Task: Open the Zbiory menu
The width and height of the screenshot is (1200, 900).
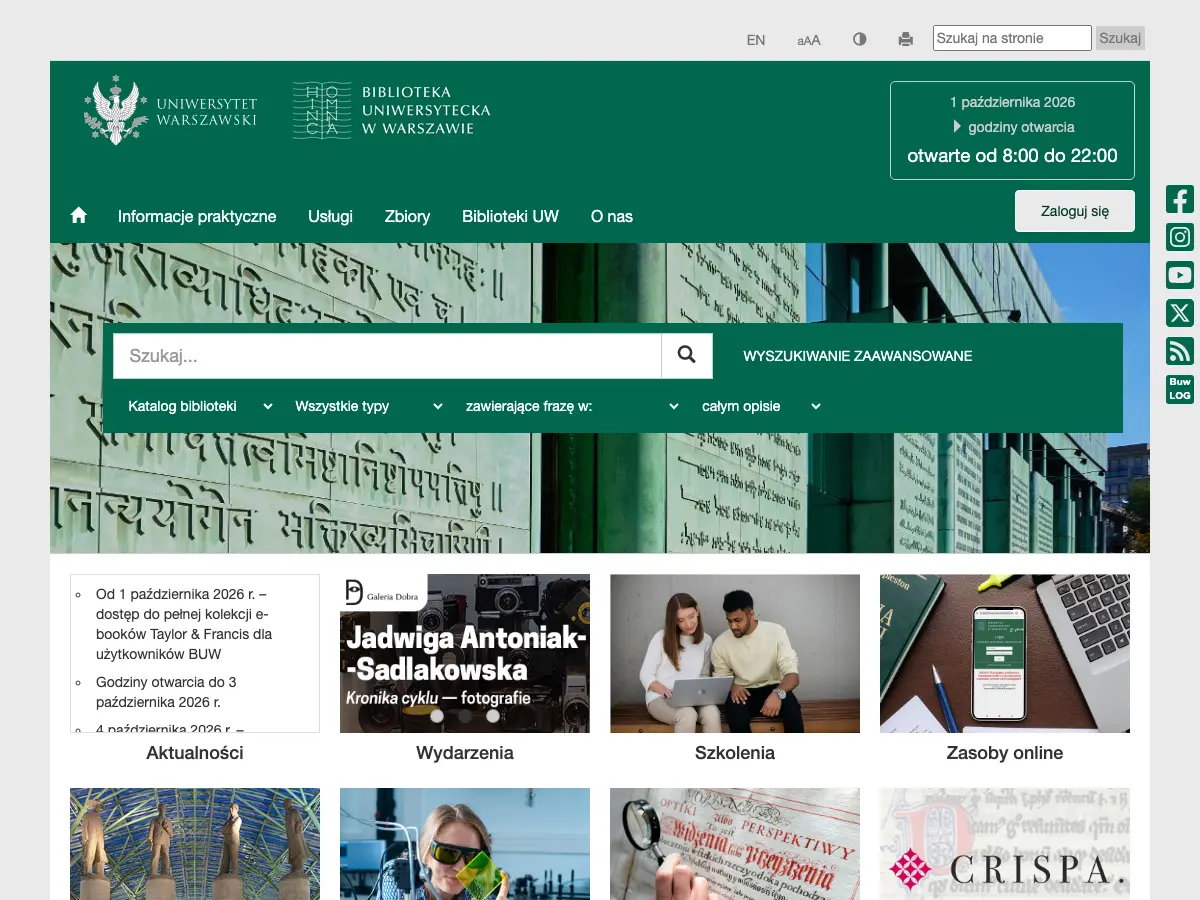Action: click(x=407, y=216)
